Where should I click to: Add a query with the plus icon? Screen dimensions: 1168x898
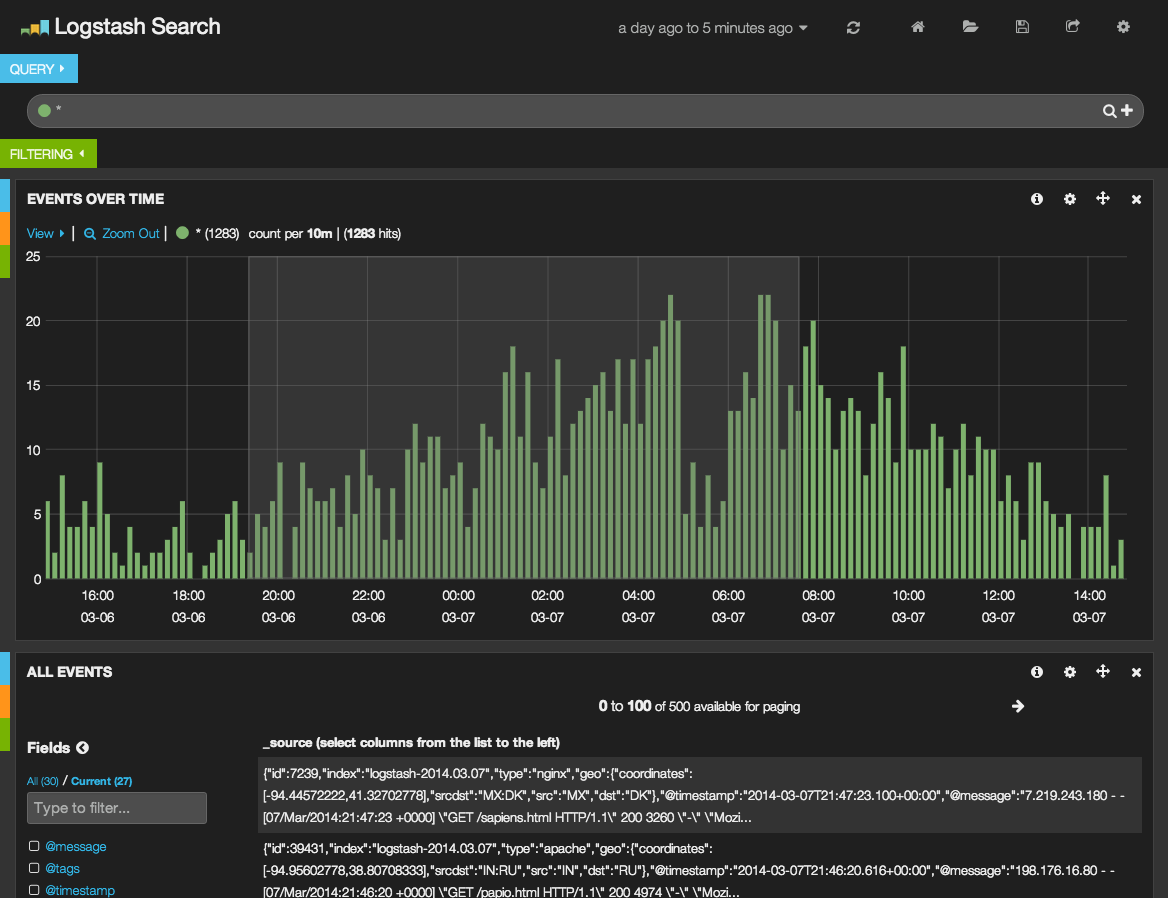(x=1127, y=110)
